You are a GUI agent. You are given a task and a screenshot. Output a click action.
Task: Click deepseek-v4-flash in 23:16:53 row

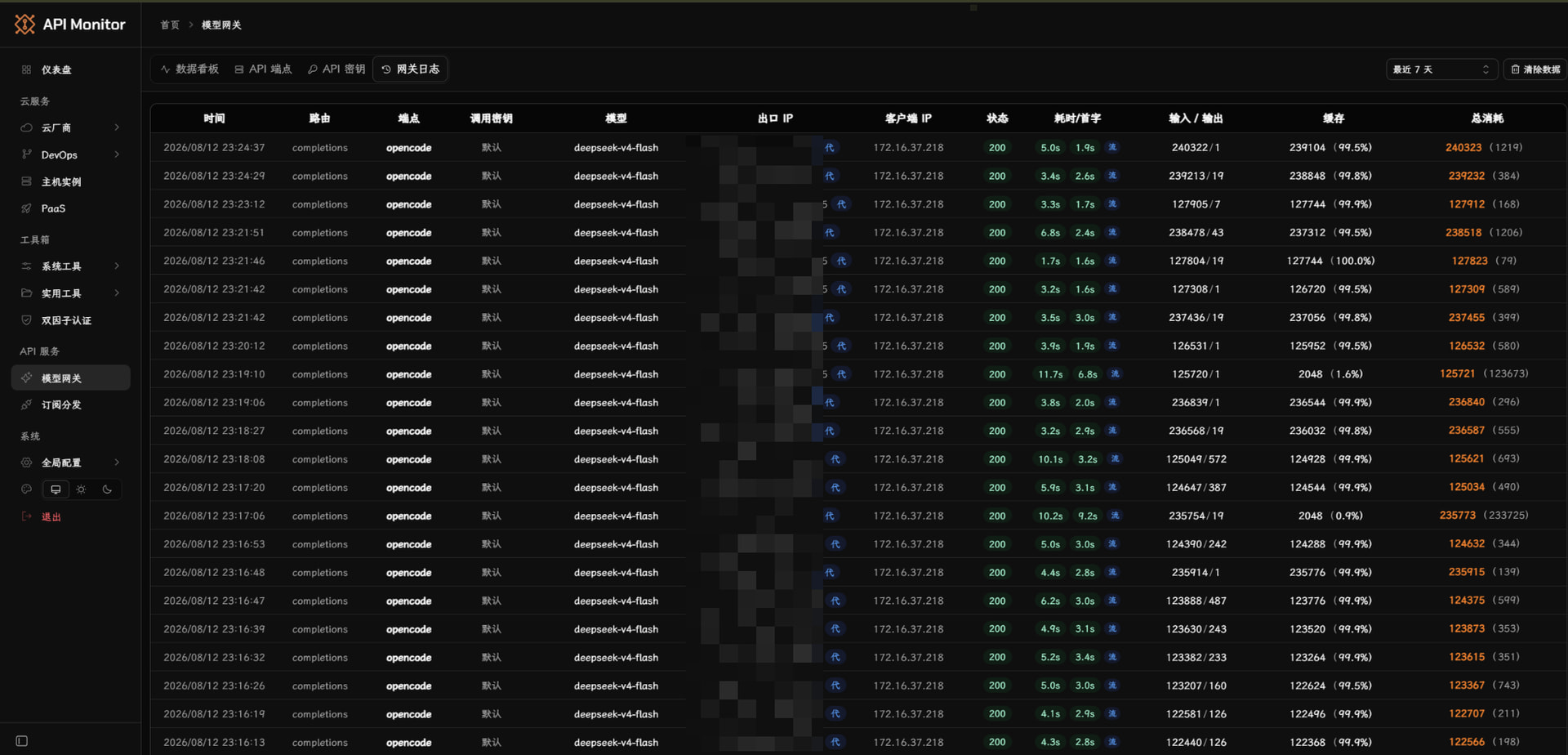click(x=616, y=544)
